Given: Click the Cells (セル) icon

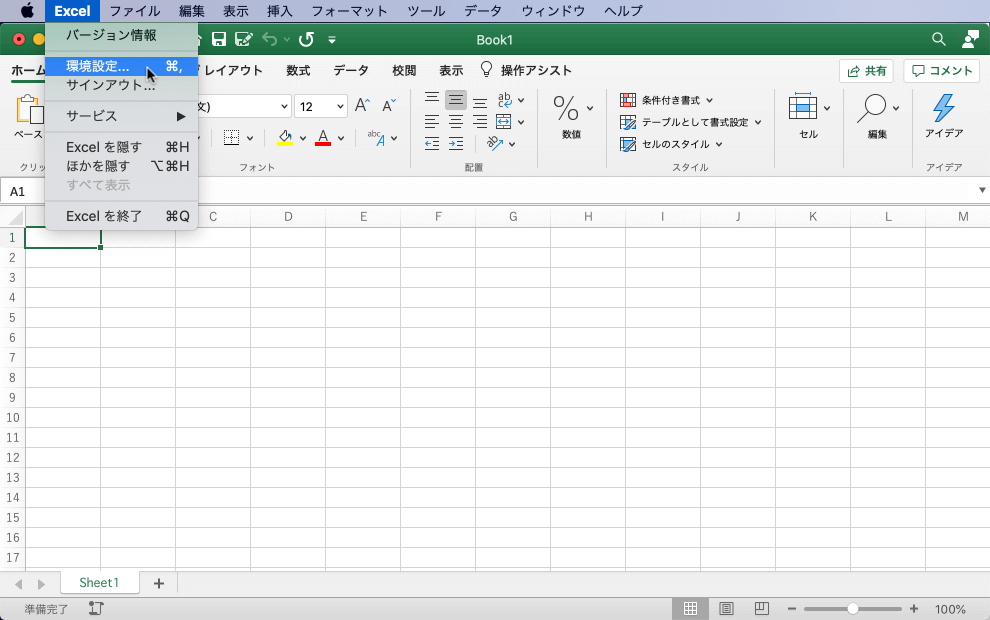Looking at the screenshot, I should pyautogui.click(x=802, y=107).
